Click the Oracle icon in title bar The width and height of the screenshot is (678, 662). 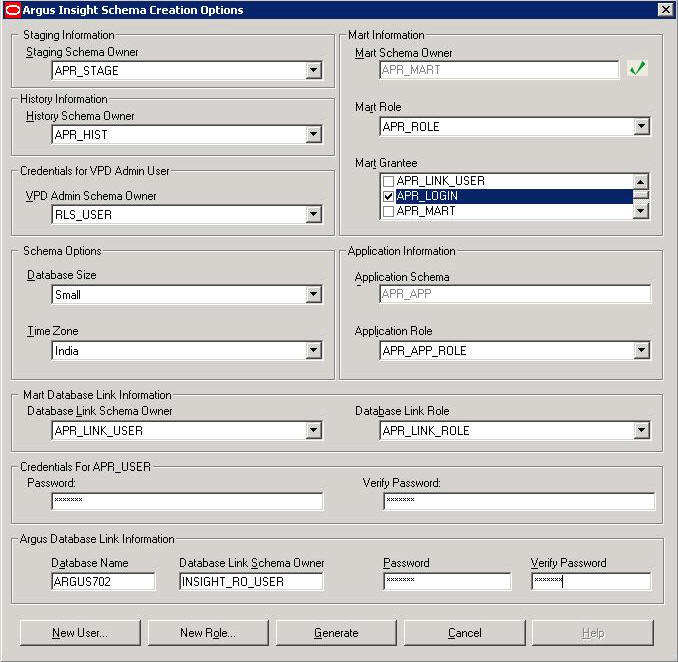tap(12, 10)
